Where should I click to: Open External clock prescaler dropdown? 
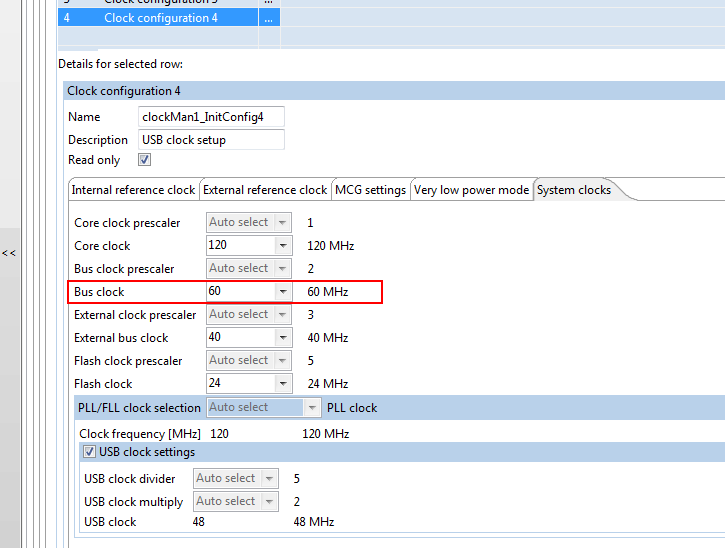pyautogui.click(x=249, y=314)
